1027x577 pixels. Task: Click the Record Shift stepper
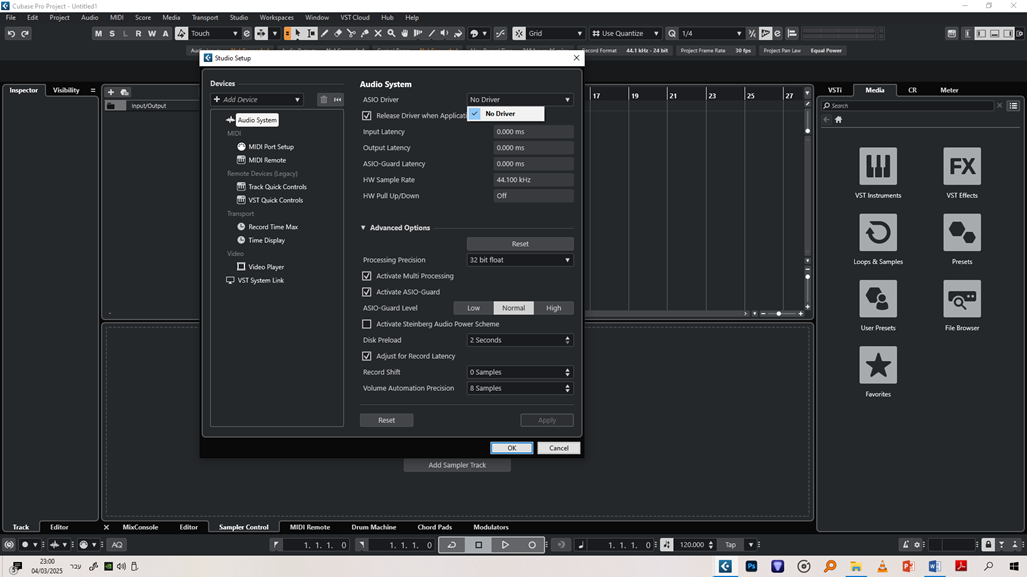[x=567, y=372]
